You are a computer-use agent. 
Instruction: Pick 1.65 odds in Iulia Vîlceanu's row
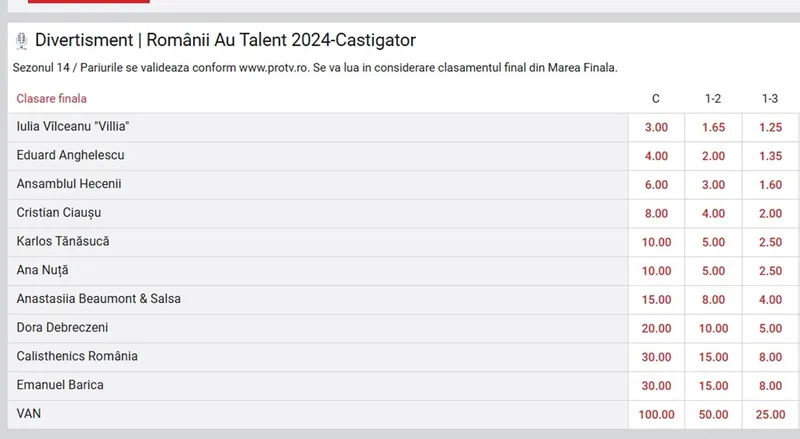pyautogui.click(x=713, y=127)
